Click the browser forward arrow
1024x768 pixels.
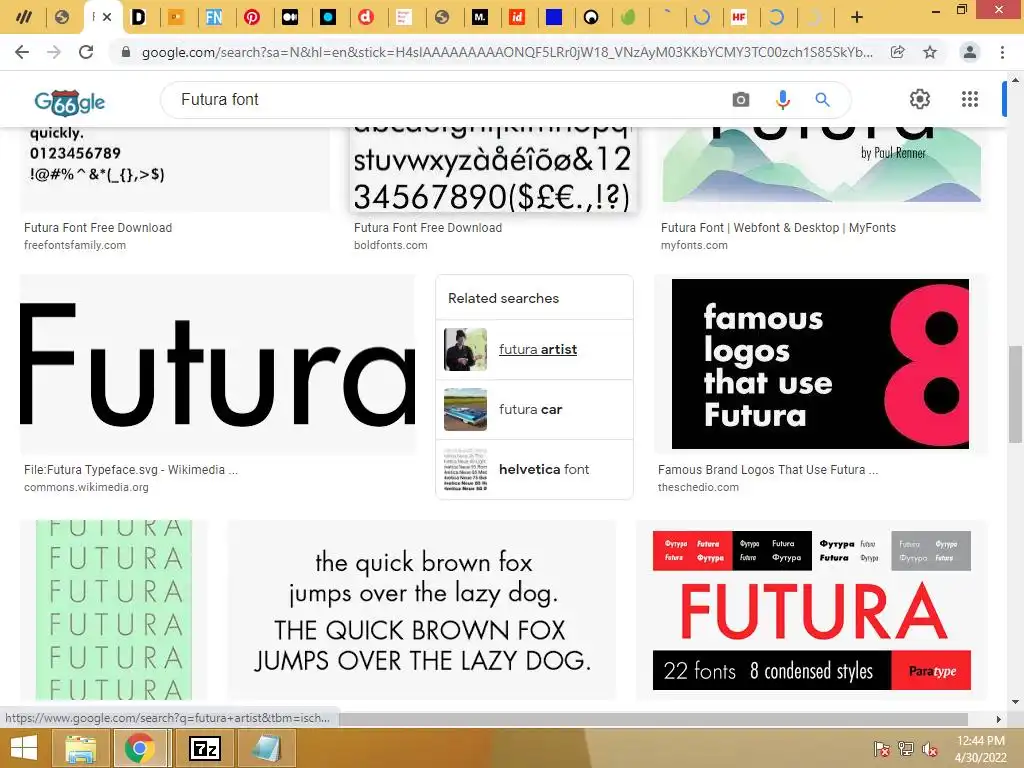click(54, 52)
